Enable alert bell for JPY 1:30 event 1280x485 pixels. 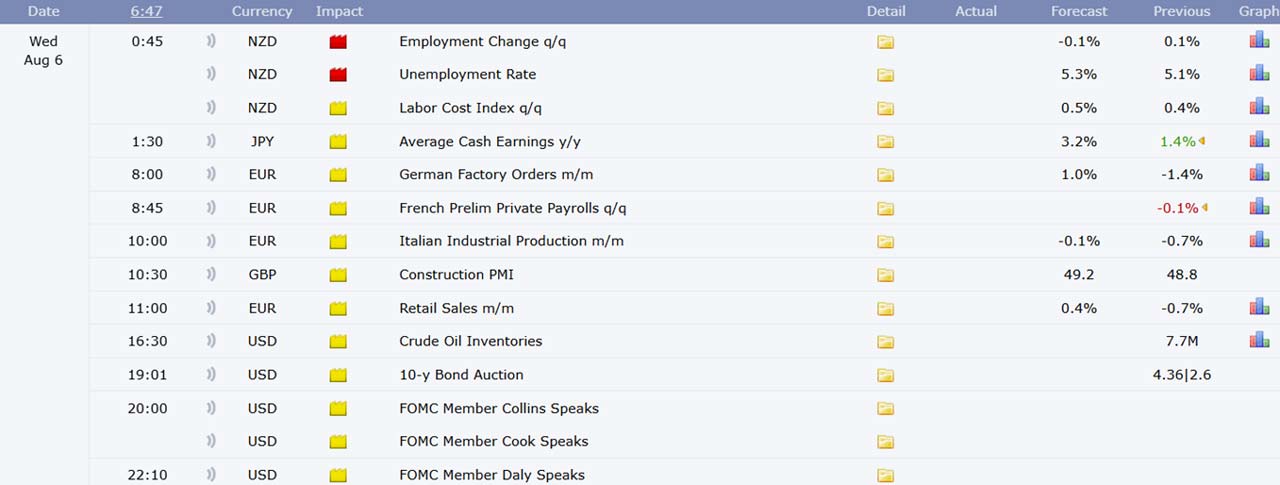click(211, 142)
